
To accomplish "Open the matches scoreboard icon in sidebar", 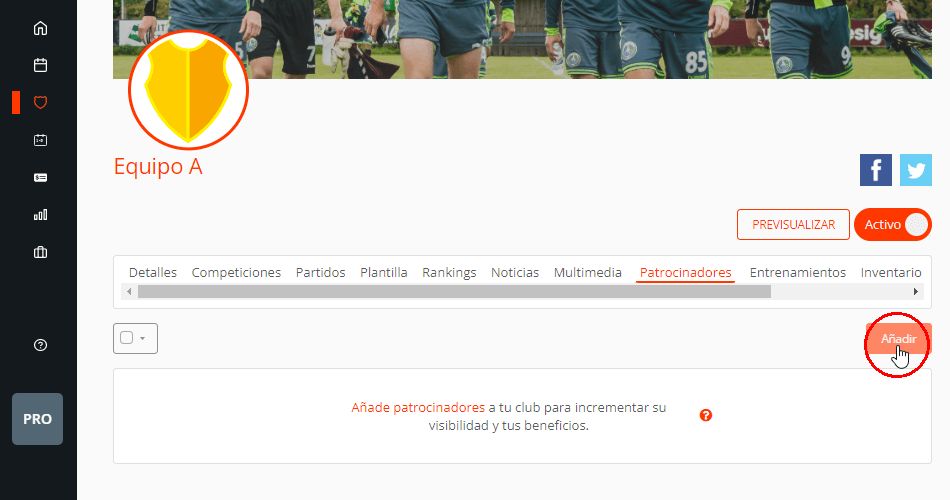I will point(40,140).
